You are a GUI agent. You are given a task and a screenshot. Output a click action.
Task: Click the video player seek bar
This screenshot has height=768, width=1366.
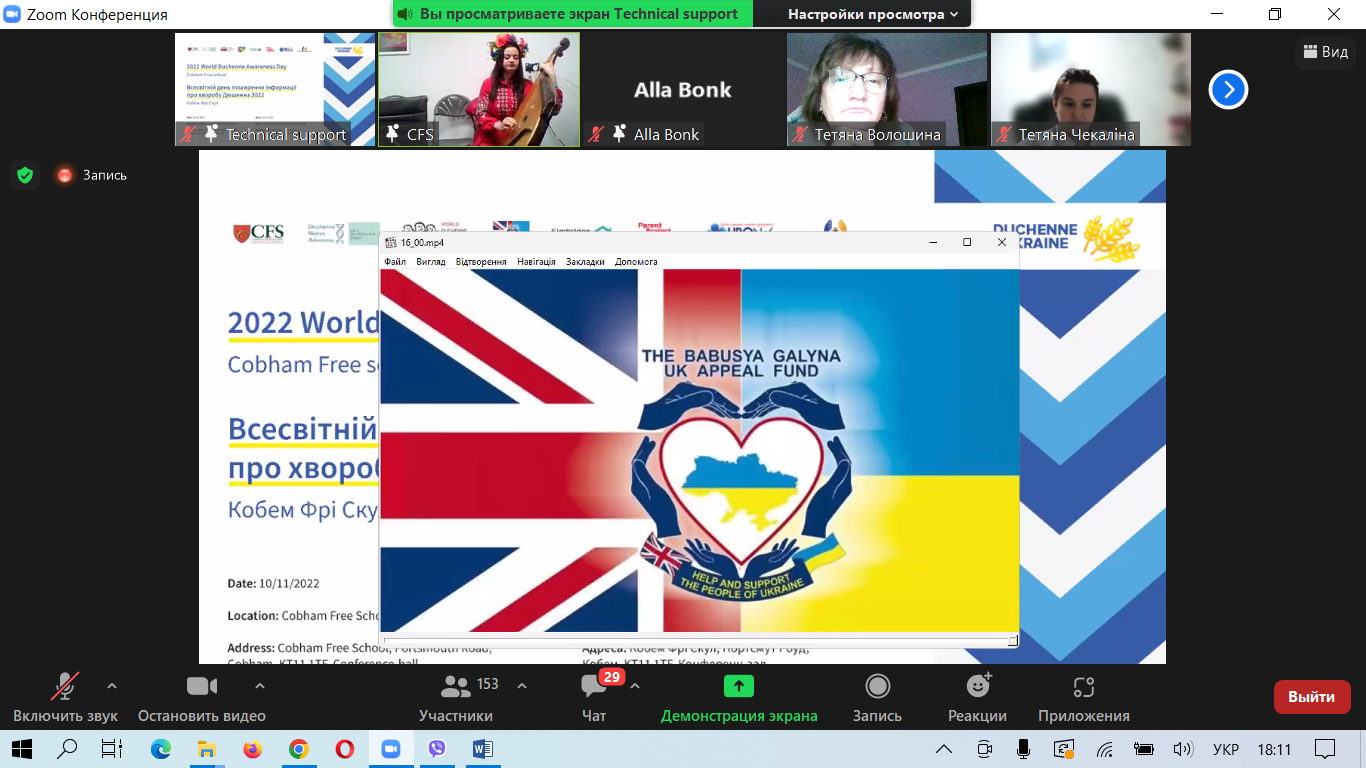pos(698,640)
